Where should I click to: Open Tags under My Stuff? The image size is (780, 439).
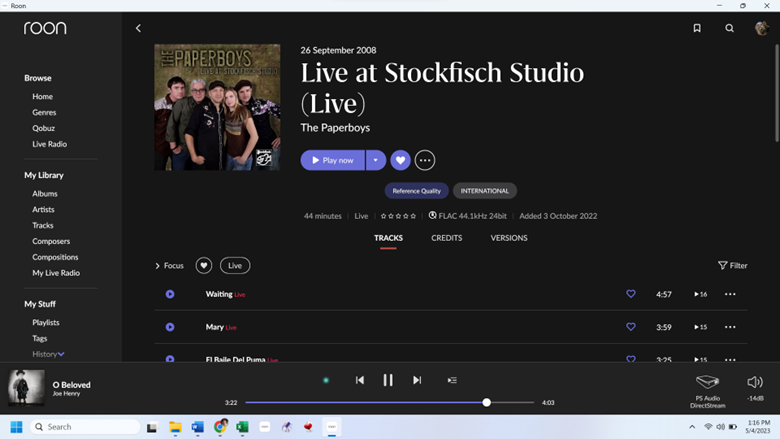[x=40, y=339]
